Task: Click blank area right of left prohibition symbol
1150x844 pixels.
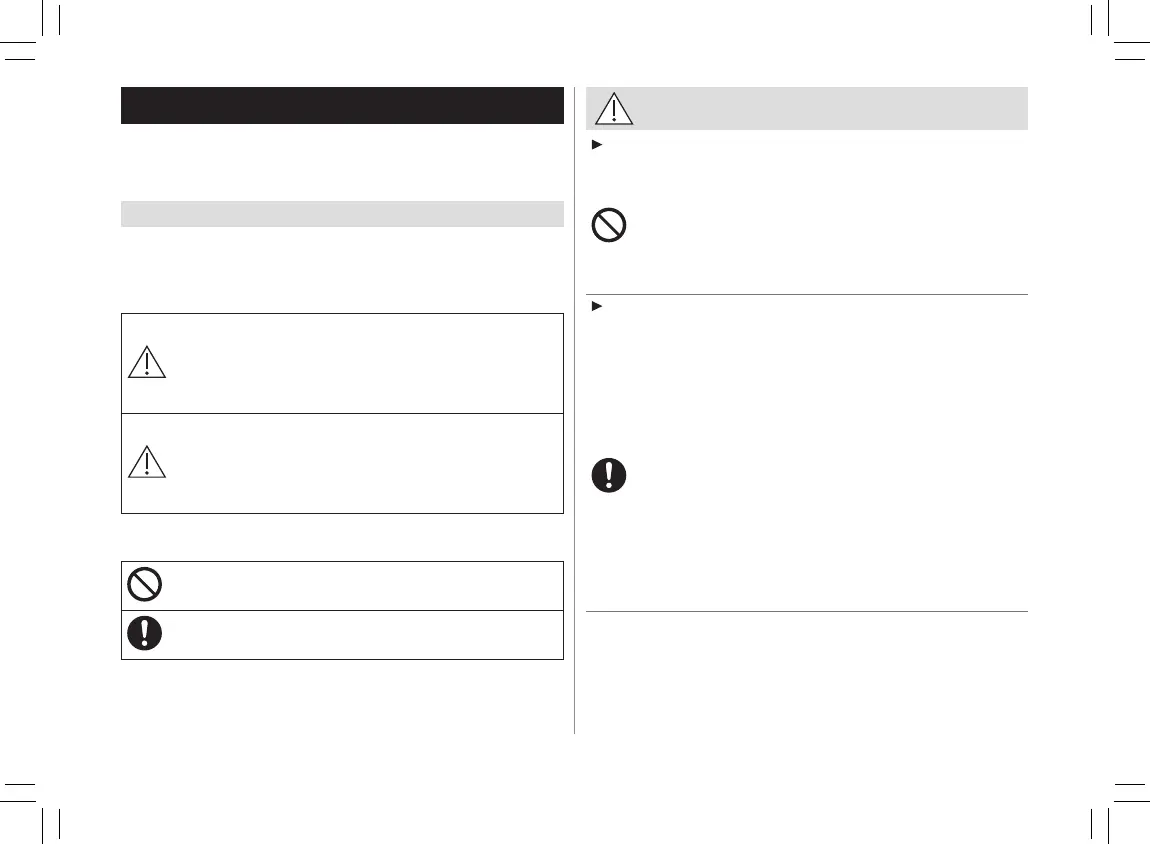Action: (360, 586)
